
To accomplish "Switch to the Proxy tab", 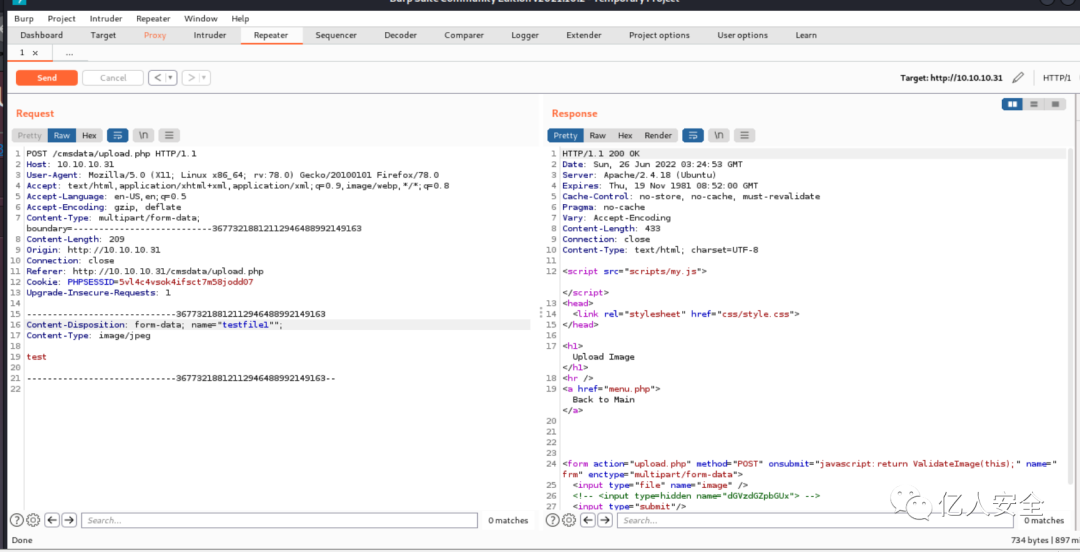I will tap(155, 35).
